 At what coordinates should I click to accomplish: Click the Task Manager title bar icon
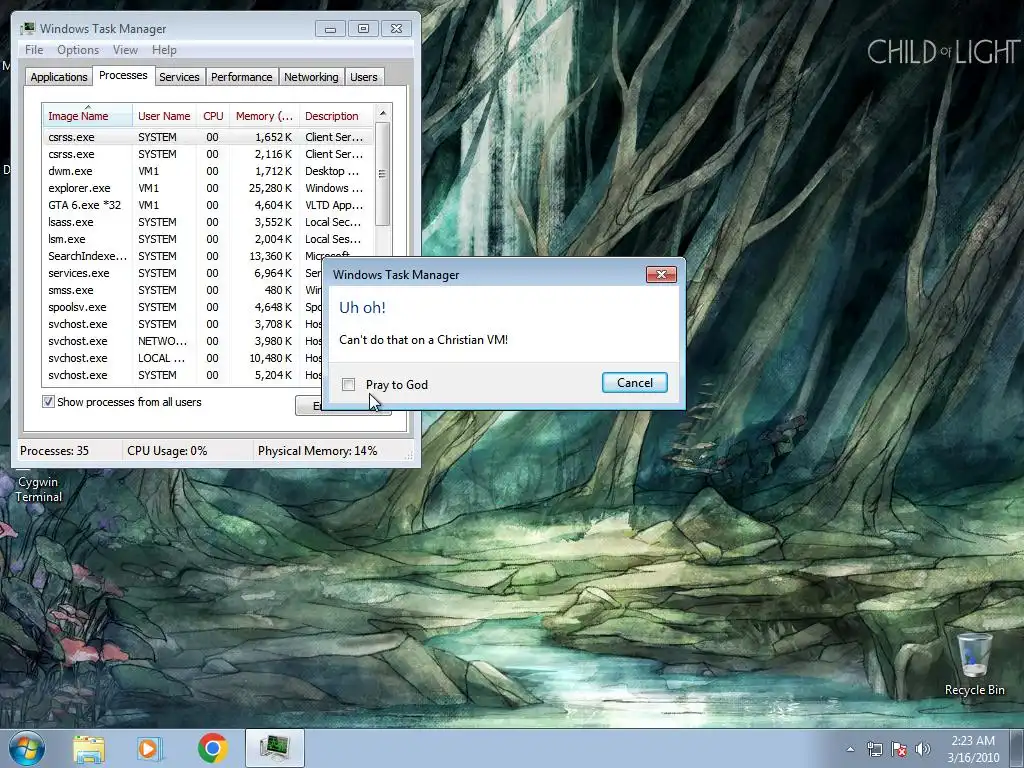pyautogui.click(x=28, y=29)
